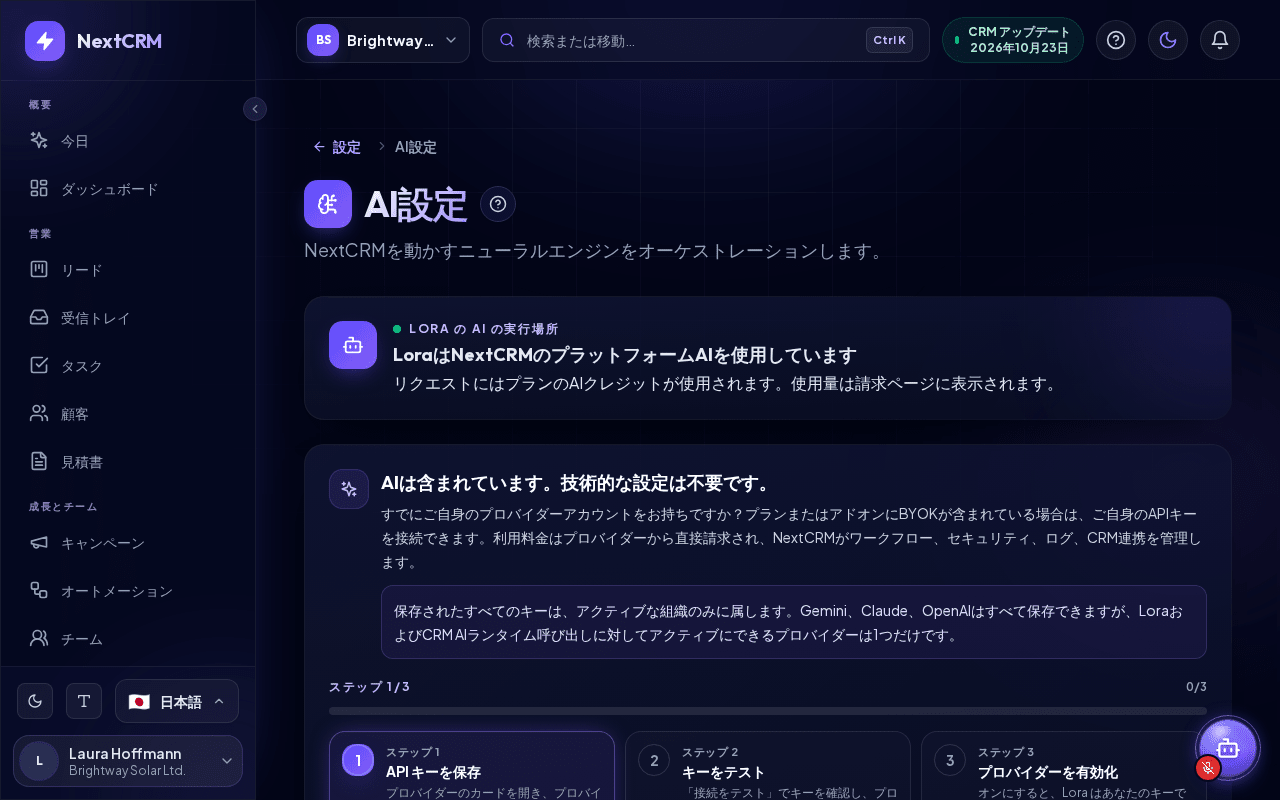The height and width of the screenshot is (800, 1280).
Task: Click the キャンペーン megaphone icon in sidebar
Action: 39,543
